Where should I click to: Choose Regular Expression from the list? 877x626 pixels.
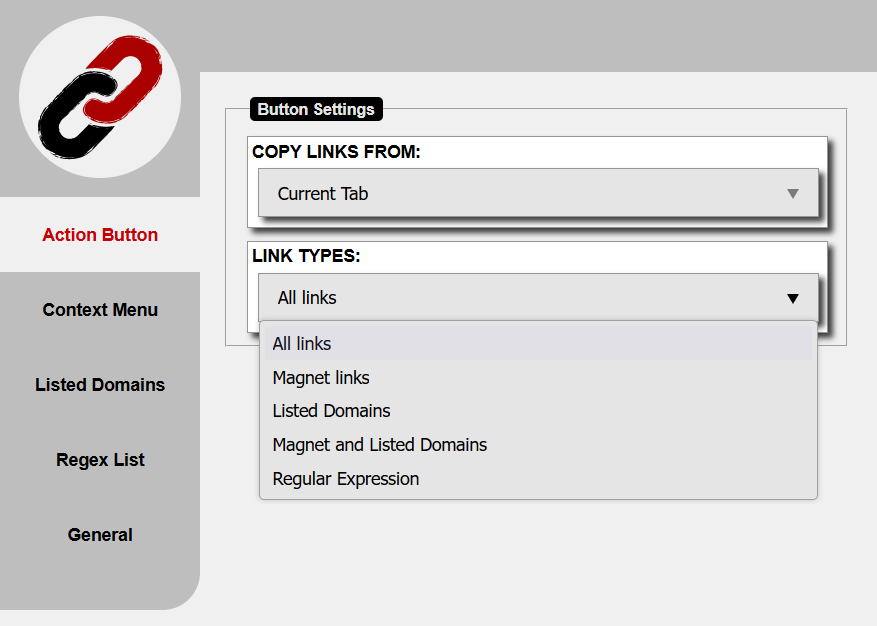(346, 479)
